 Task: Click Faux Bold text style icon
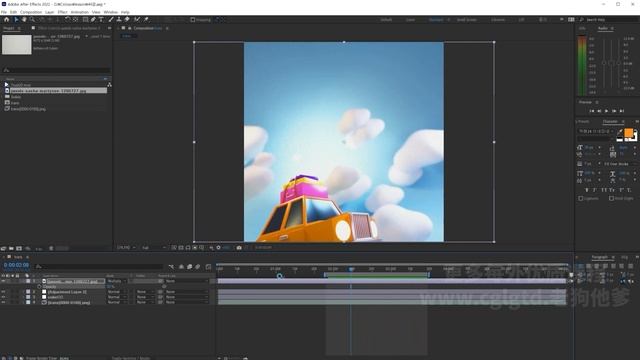[x=587, y=190]
